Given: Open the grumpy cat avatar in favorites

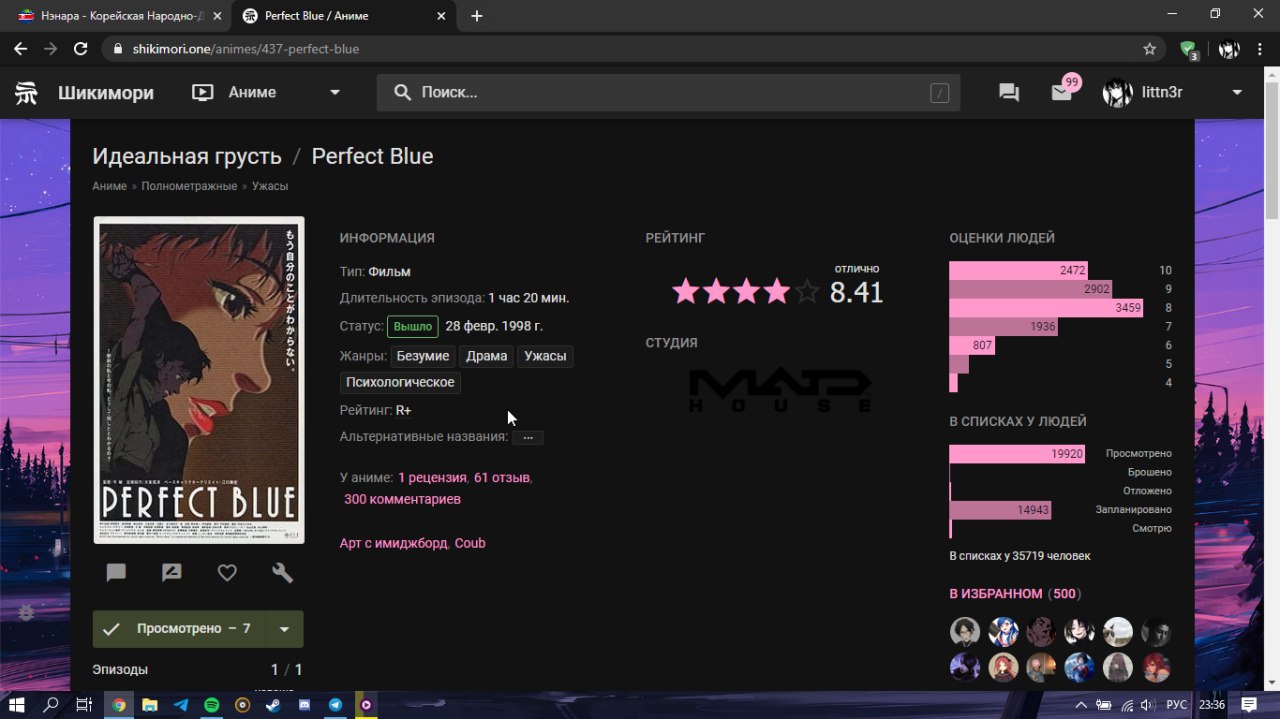Looking at the screenshot, I should pos(1117,632).
